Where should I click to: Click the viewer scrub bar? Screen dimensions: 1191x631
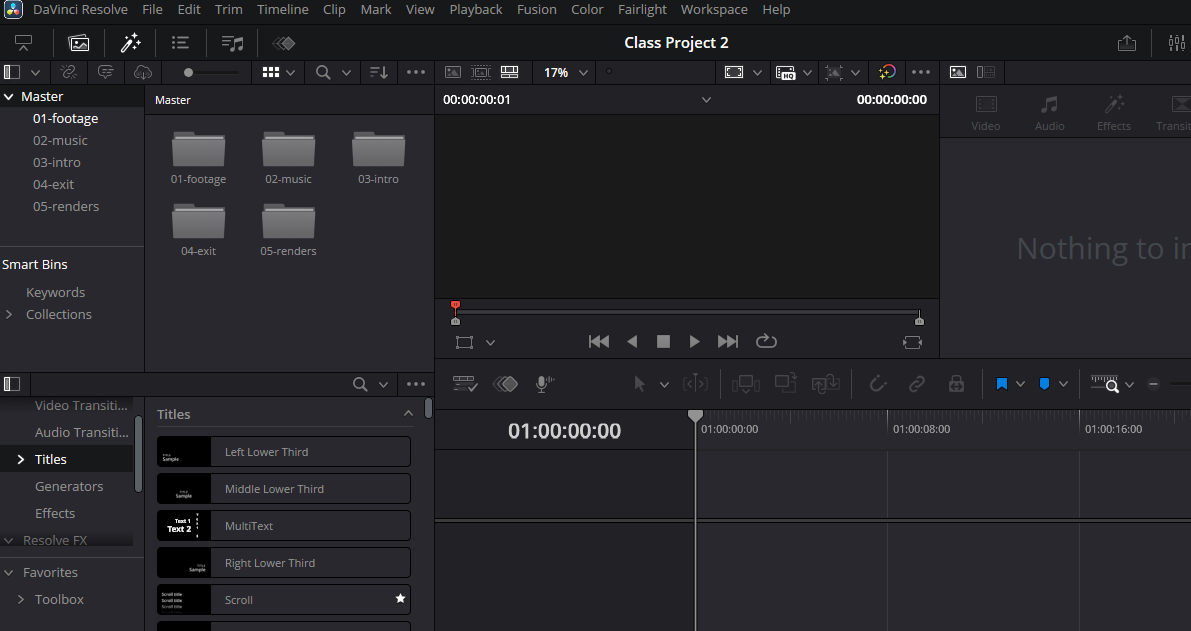(x=687, y=312)
